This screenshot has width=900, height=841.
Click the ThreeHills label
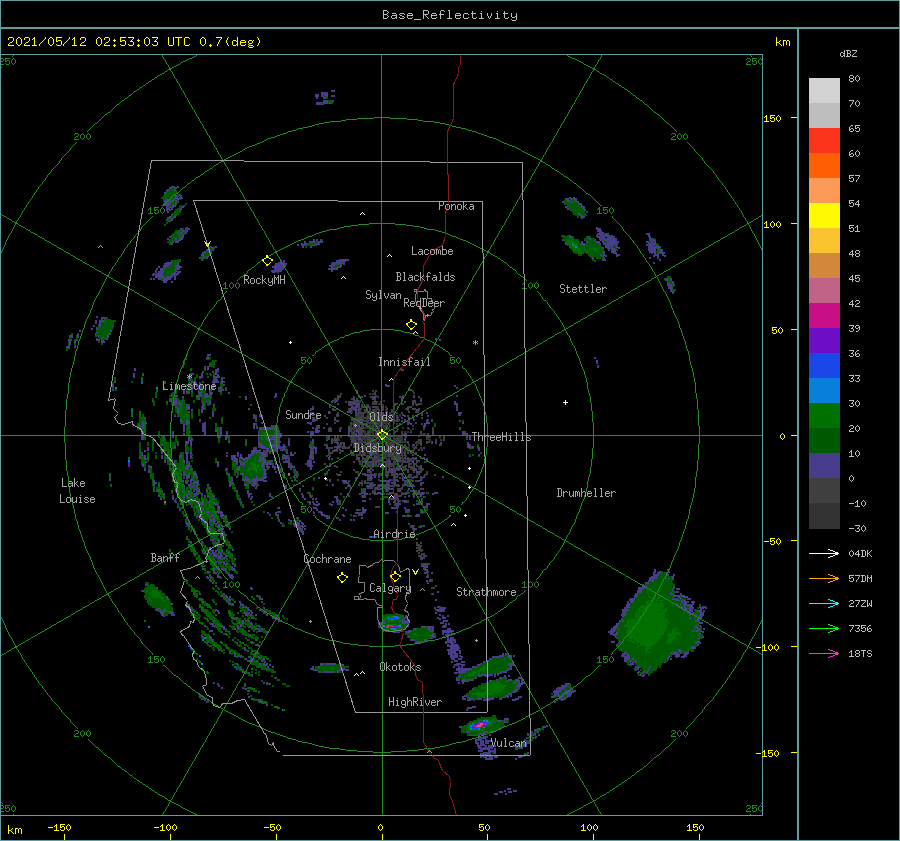pos(501,437)
